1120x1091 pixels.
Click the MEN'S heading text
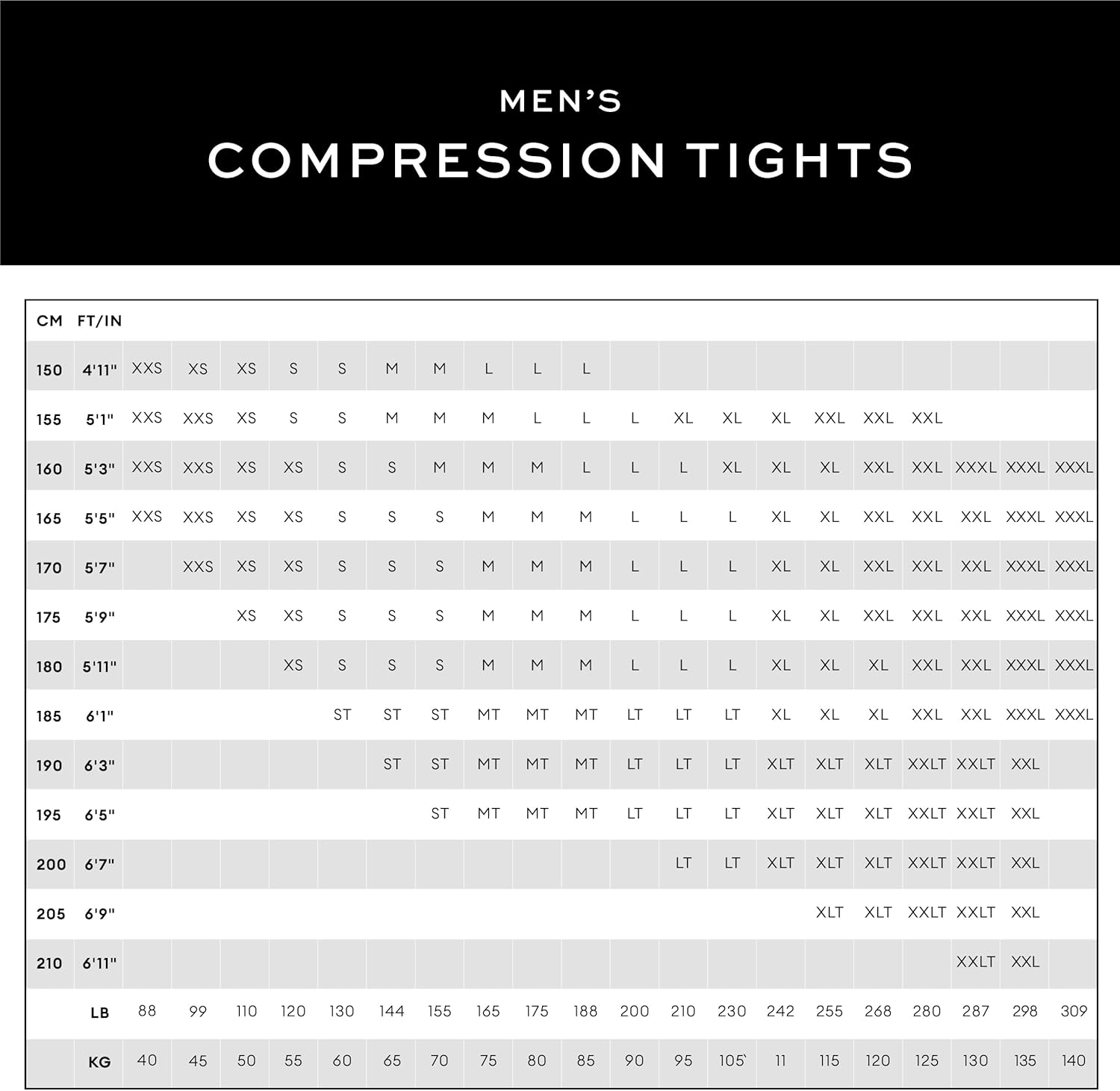click(560, 102)
